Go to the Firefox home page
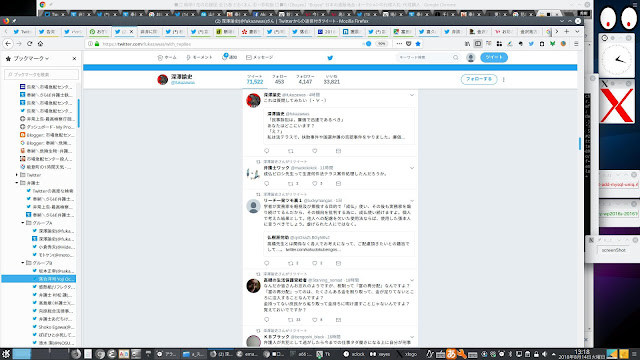The image size is (640, 360). click(x=40, y=44)
